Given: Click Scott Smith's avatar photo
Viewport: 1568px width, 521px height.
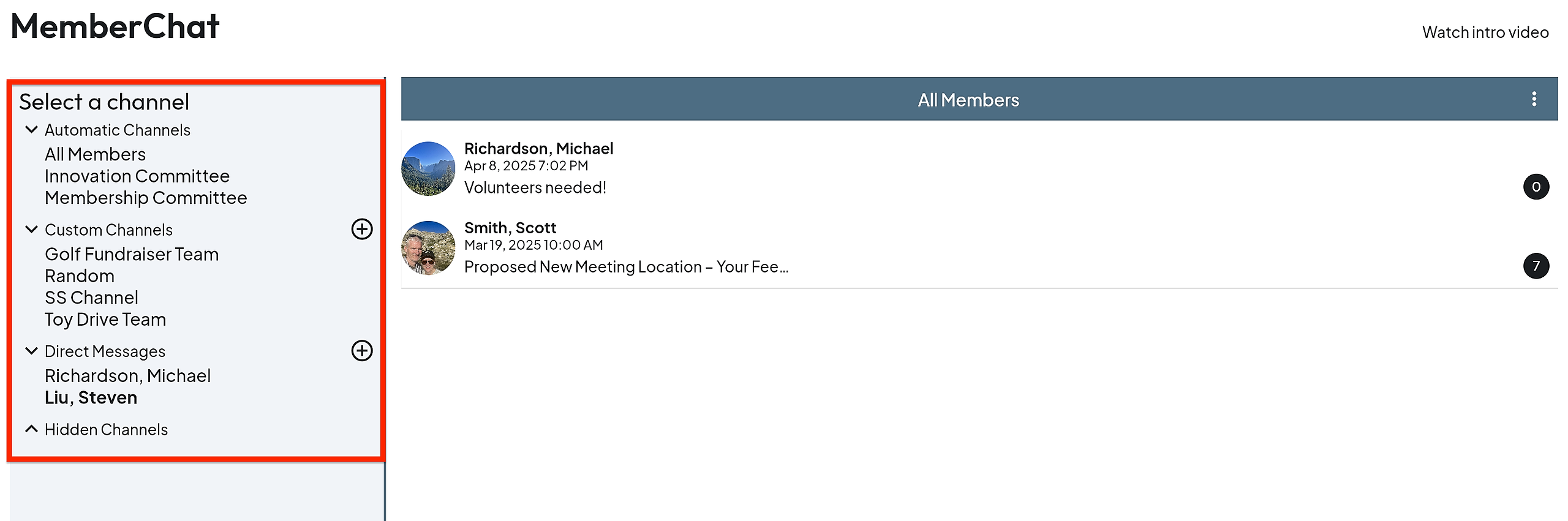Looking at the screenshot, I should (x=428, y=248).
